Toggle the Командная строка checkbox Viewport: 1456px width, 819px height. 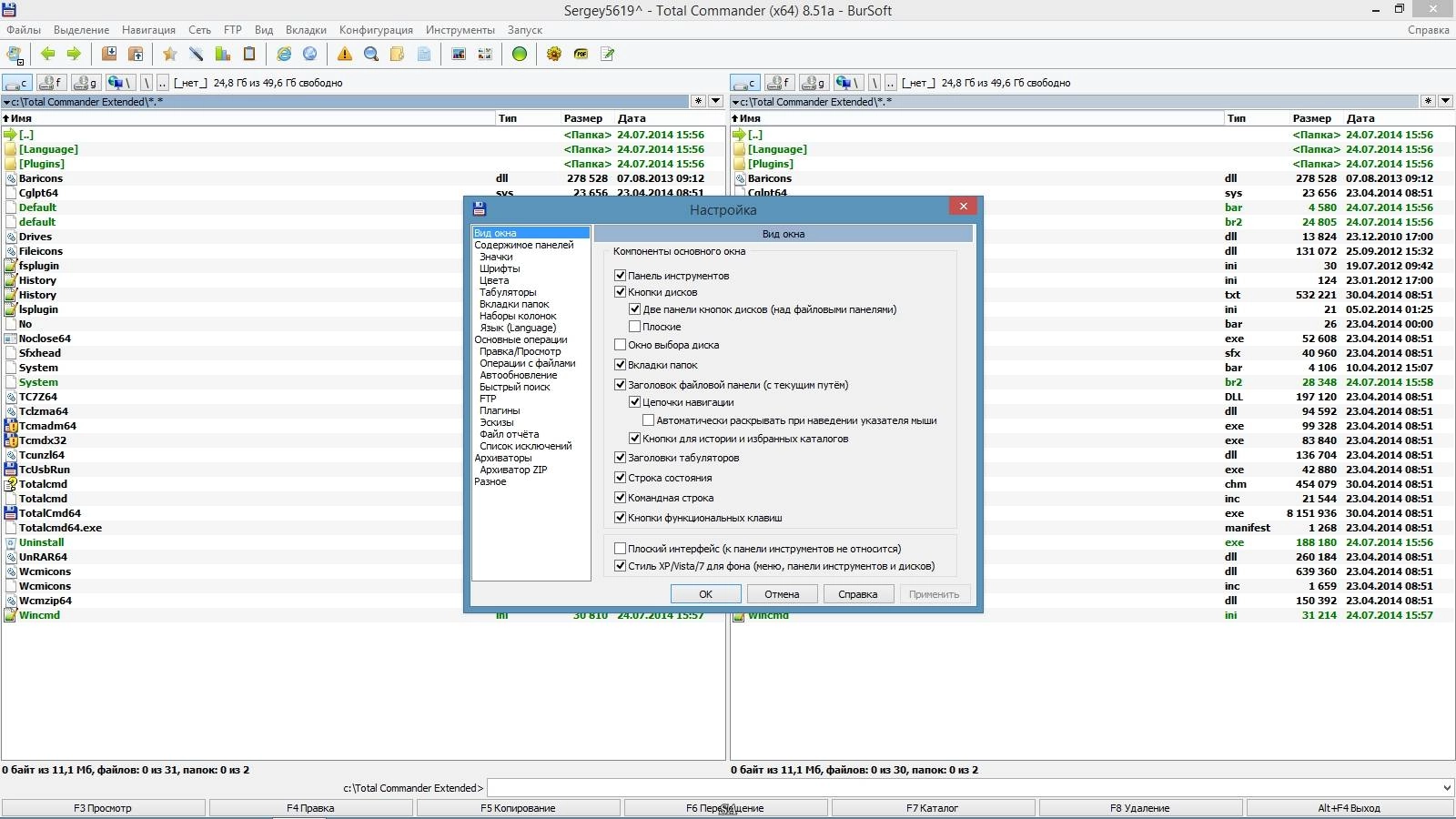click(x=620, y=498)
